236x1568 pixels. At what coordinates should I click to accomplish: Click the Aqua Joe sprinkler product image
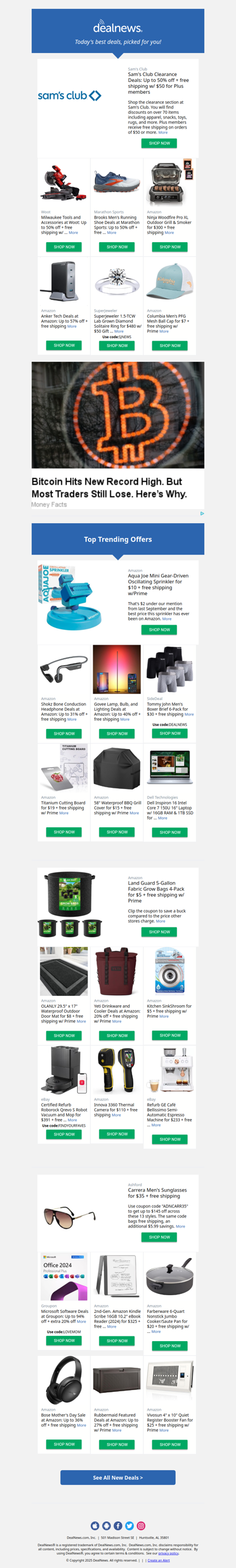click(x=71, y=597)
